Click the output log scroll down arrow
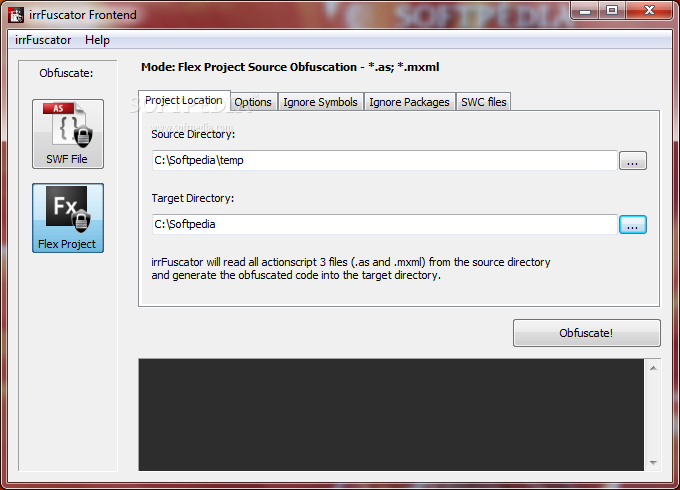Viewport: 680px width, 490px height. coord(653,463)
